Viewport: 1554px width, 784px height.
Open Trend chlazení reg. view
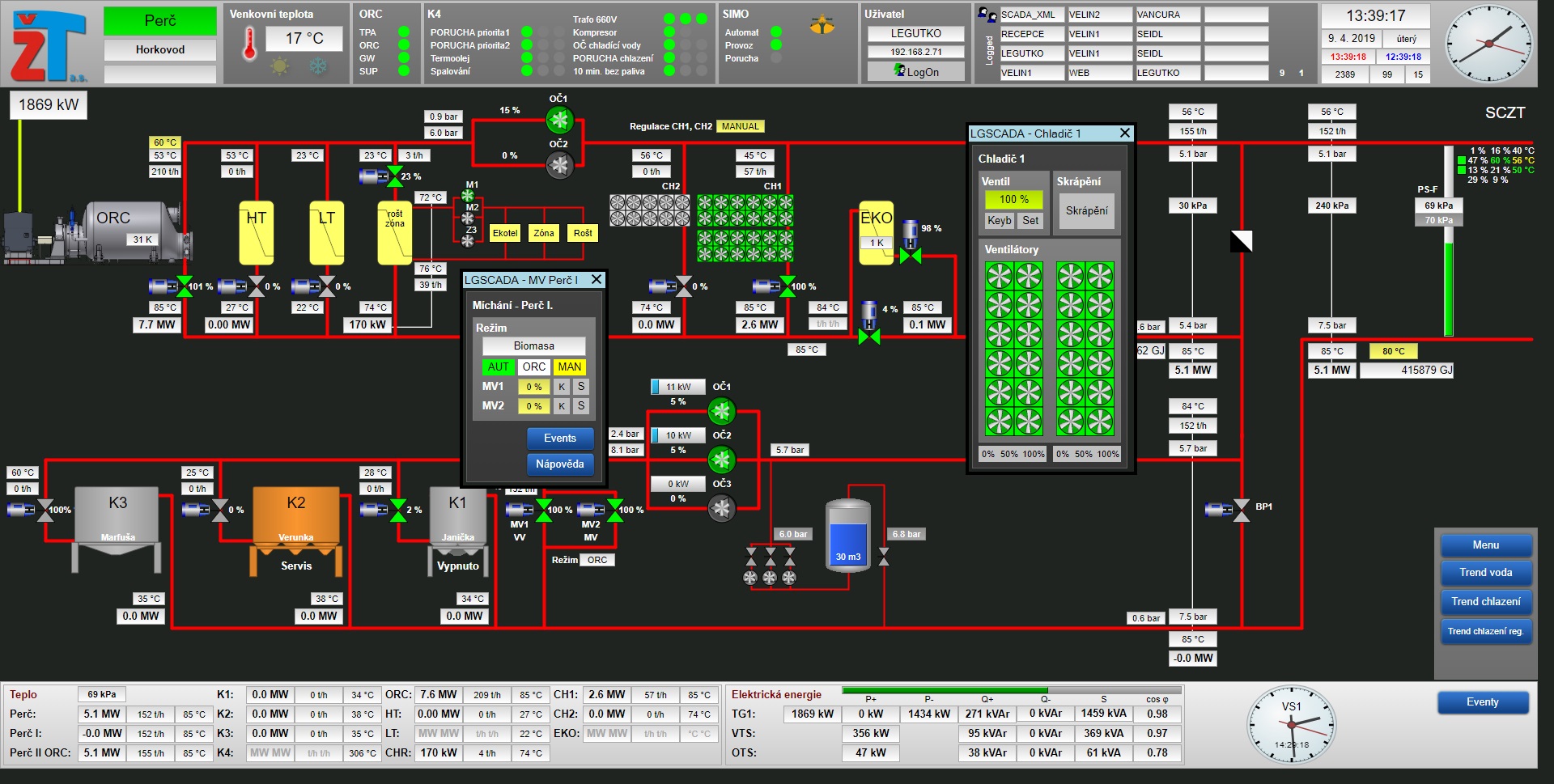1486,631
